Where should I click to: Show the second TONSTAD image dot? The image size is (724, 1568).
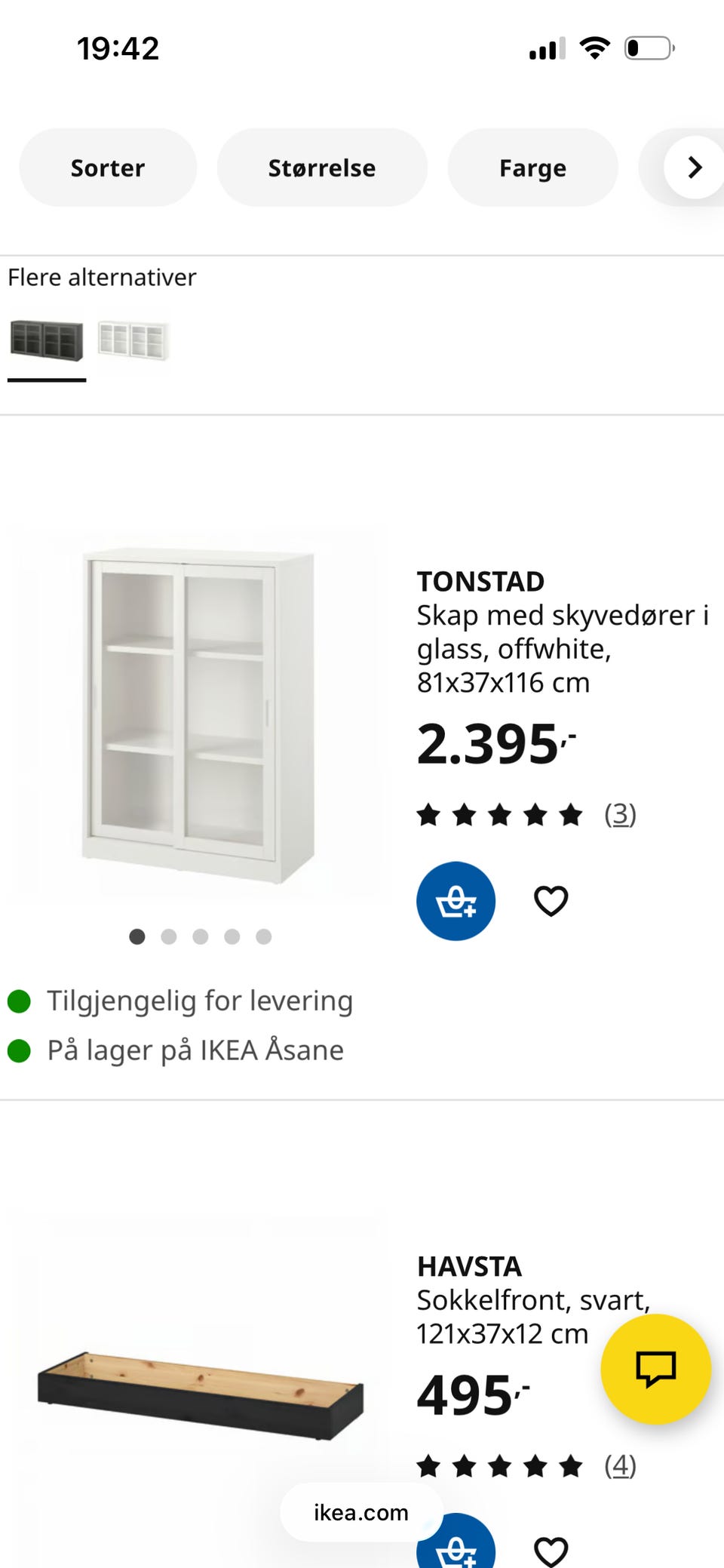[x=169, y=936]
